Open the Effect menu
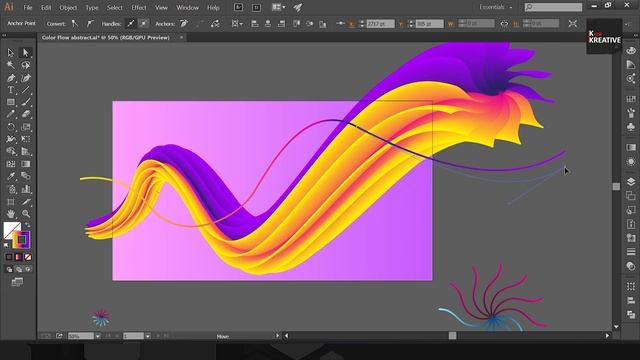Viewport: 640px width, 360px height. click(138, 8)
